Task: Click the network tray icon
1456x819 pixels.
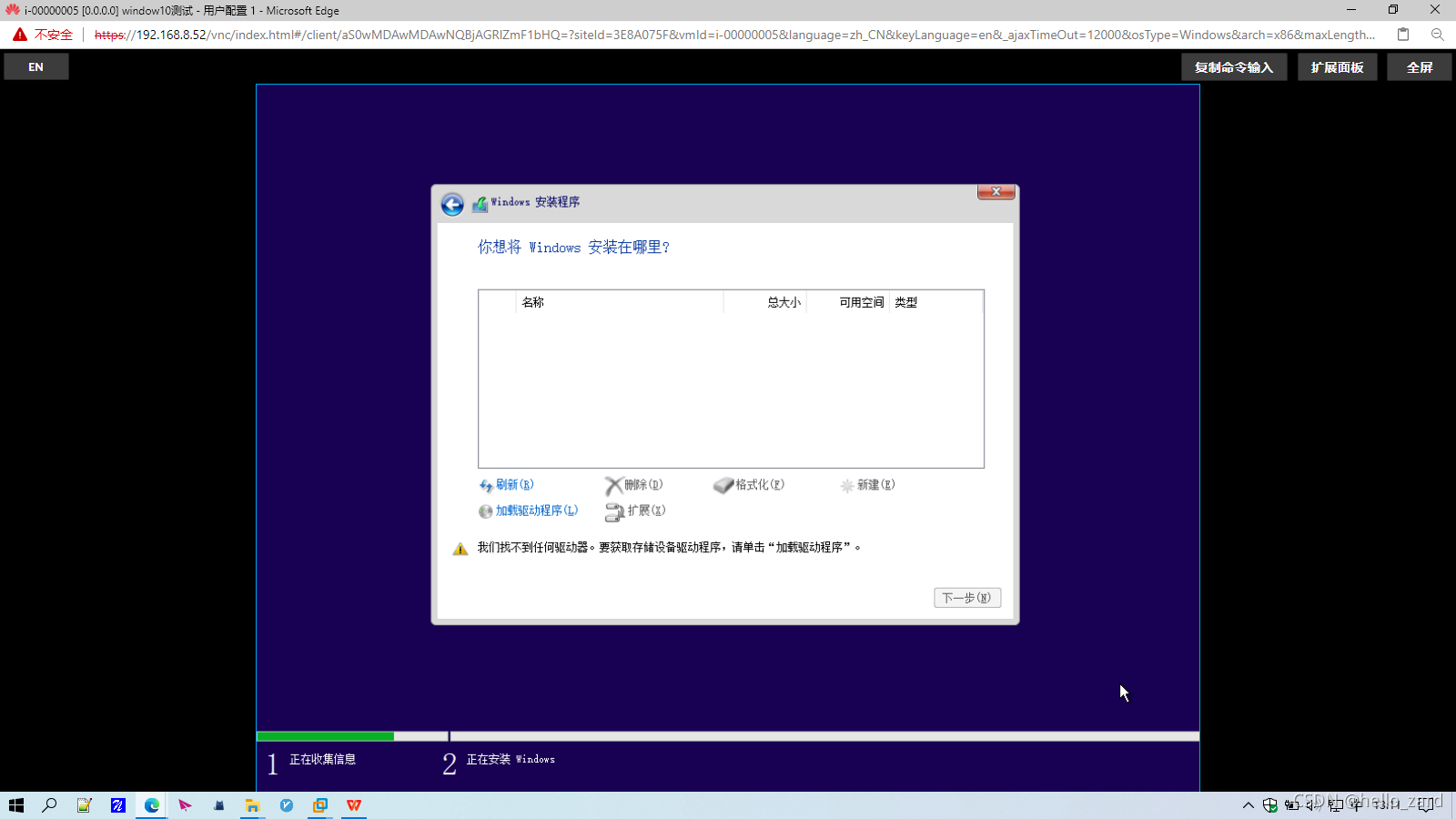Action: [1336, 805]
